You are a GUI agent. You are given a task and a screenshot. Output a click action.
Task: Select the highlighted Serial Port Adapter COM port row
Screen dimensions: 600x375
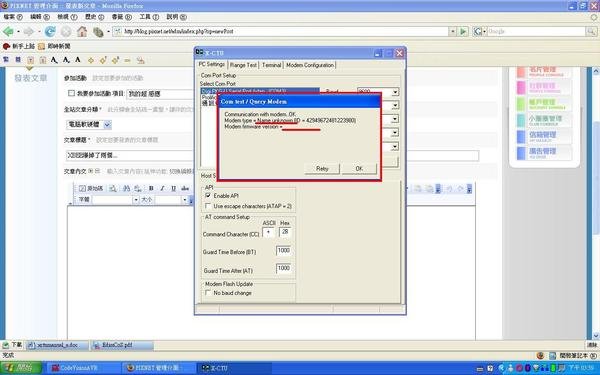[259, 91]
